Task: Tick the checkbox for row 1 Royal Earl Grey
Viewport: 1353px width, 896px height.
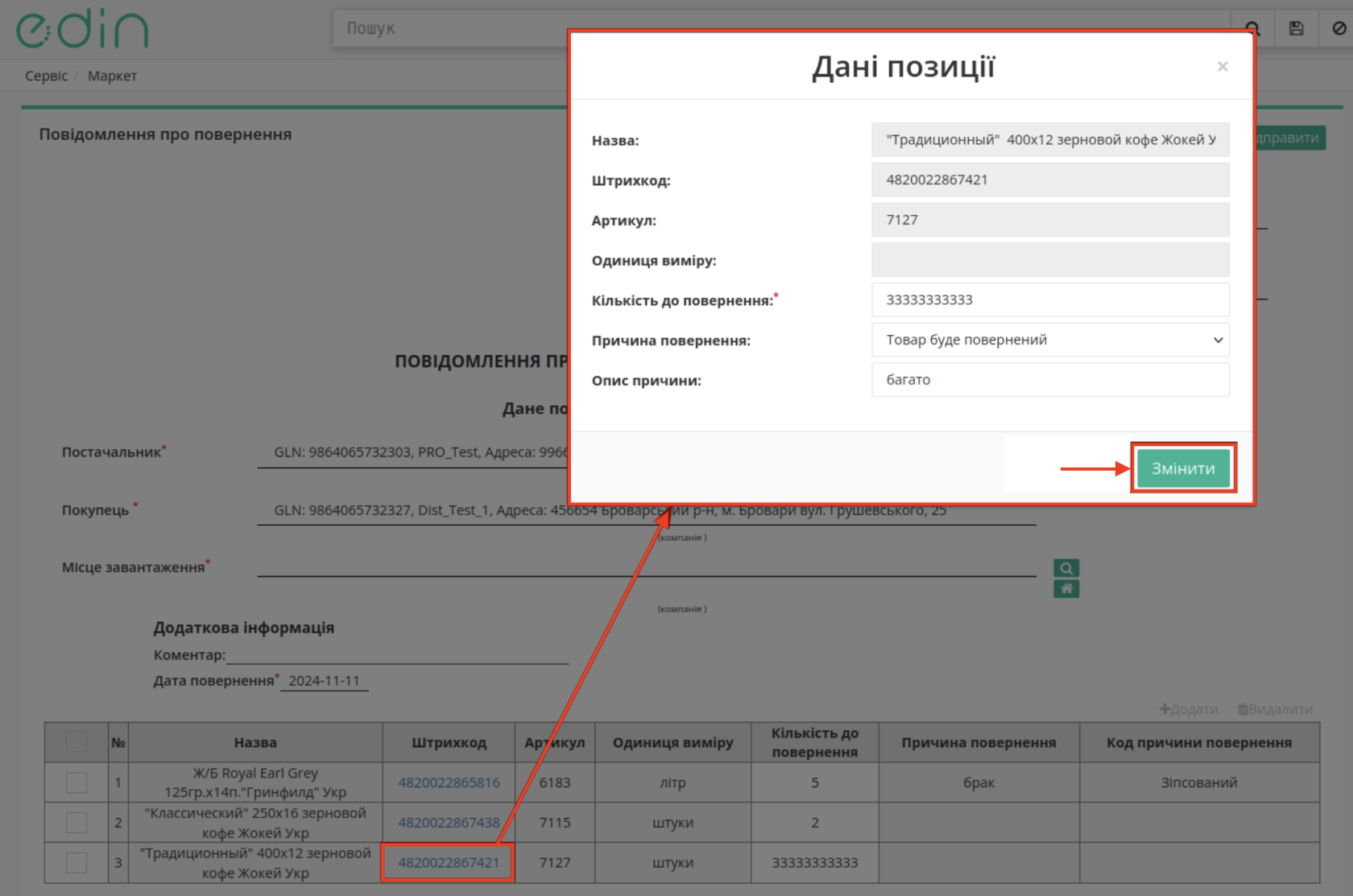Action: (x=77, y=782)
